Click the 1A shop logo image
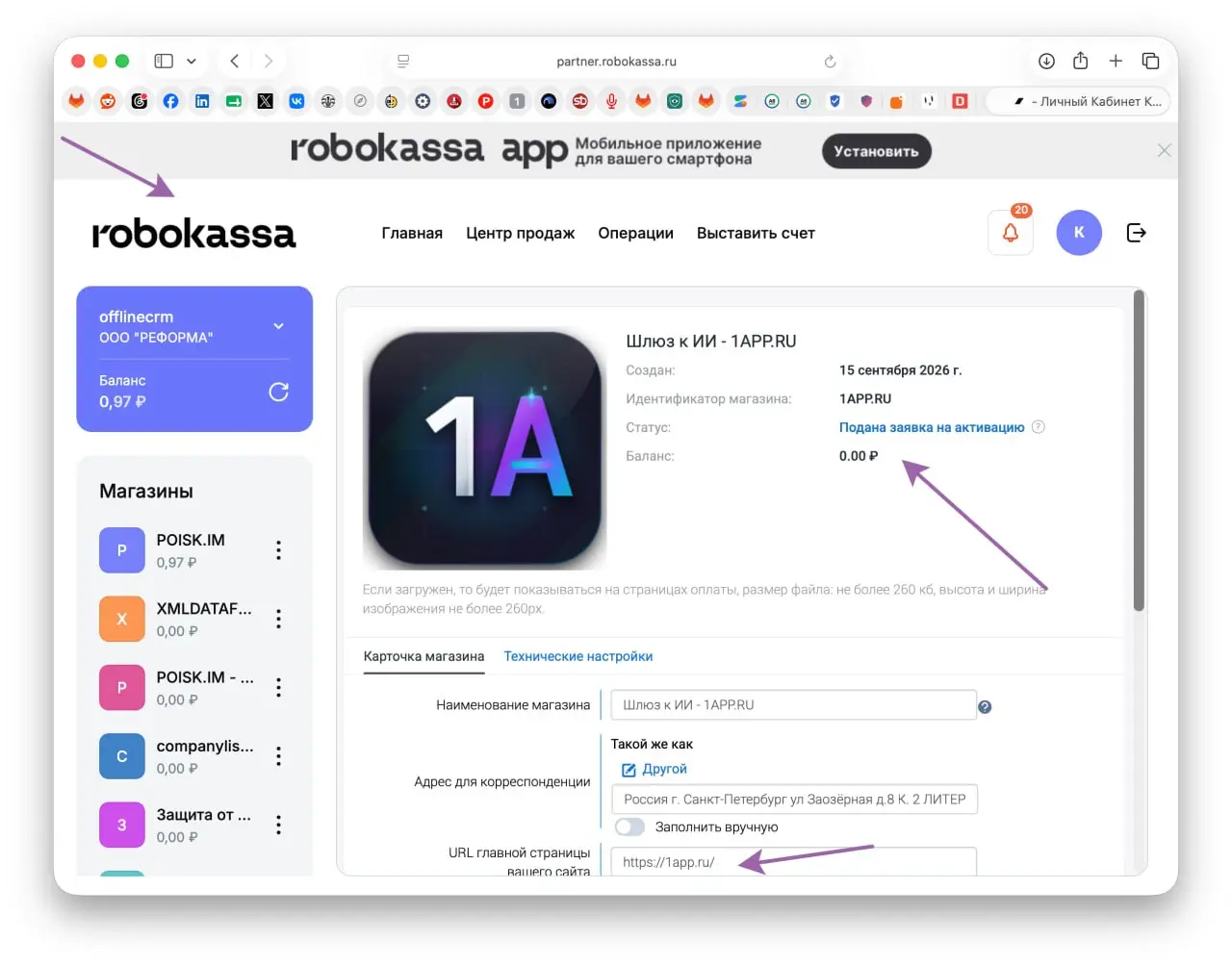1232x966 pixels. click(x=484, y=448)
